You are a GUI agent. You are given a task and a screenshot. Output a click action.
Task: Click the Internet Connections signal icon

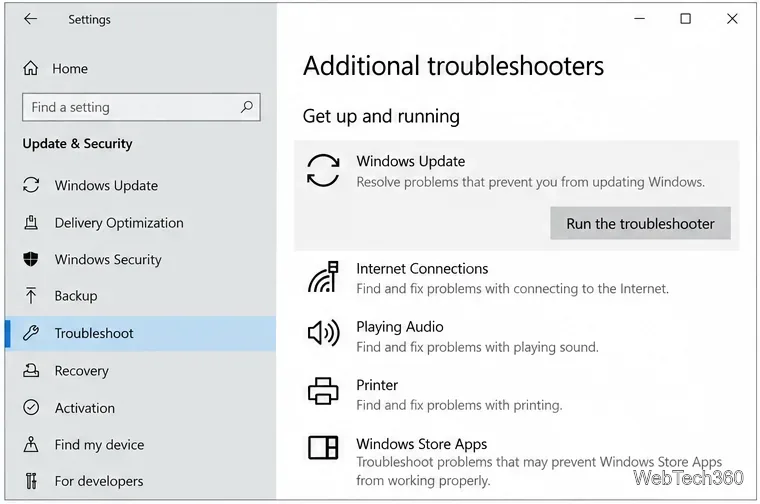point(323,277)
